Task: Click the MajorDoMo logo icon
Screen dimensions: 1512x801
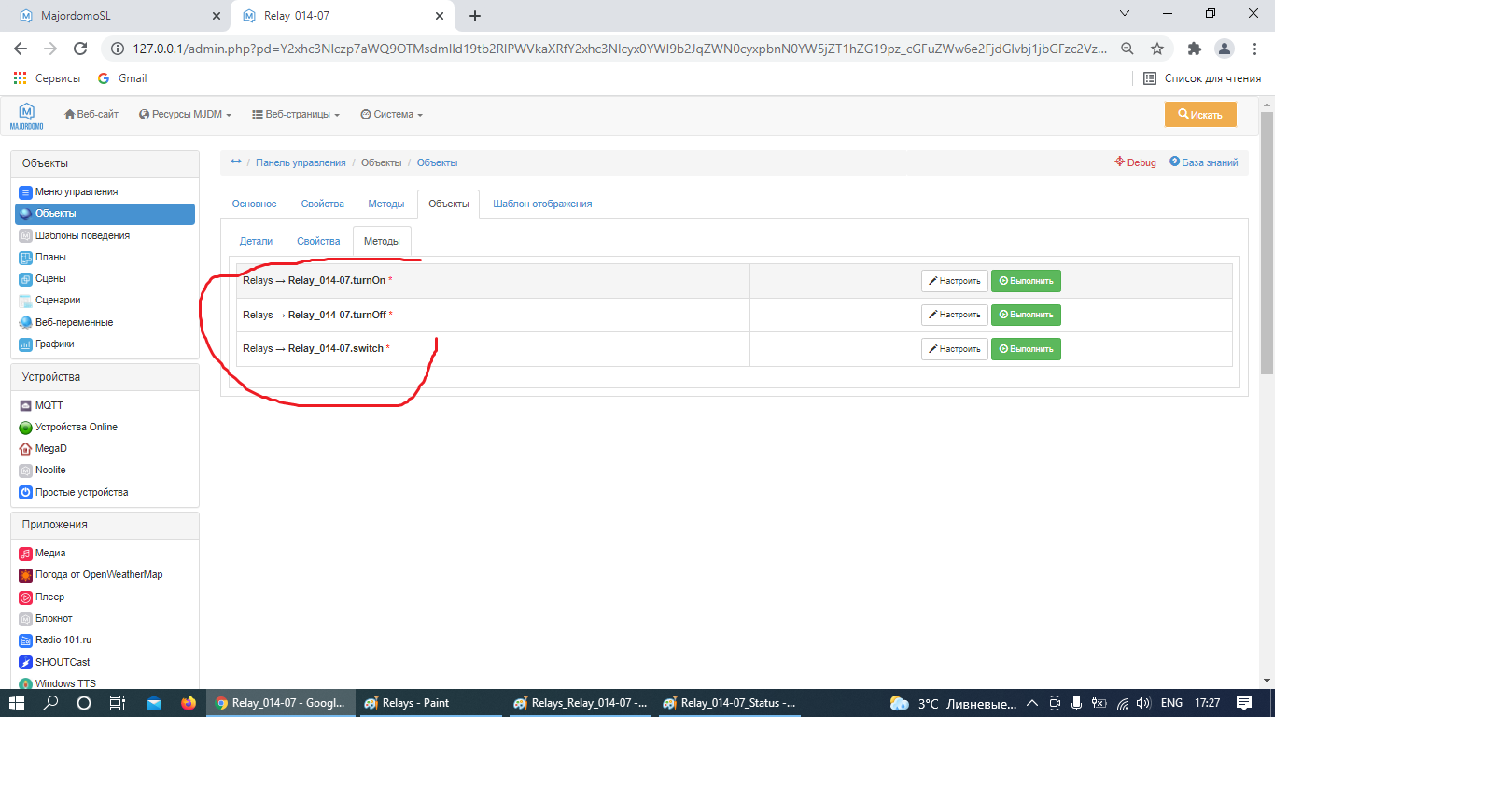Action: coord(26,115)
